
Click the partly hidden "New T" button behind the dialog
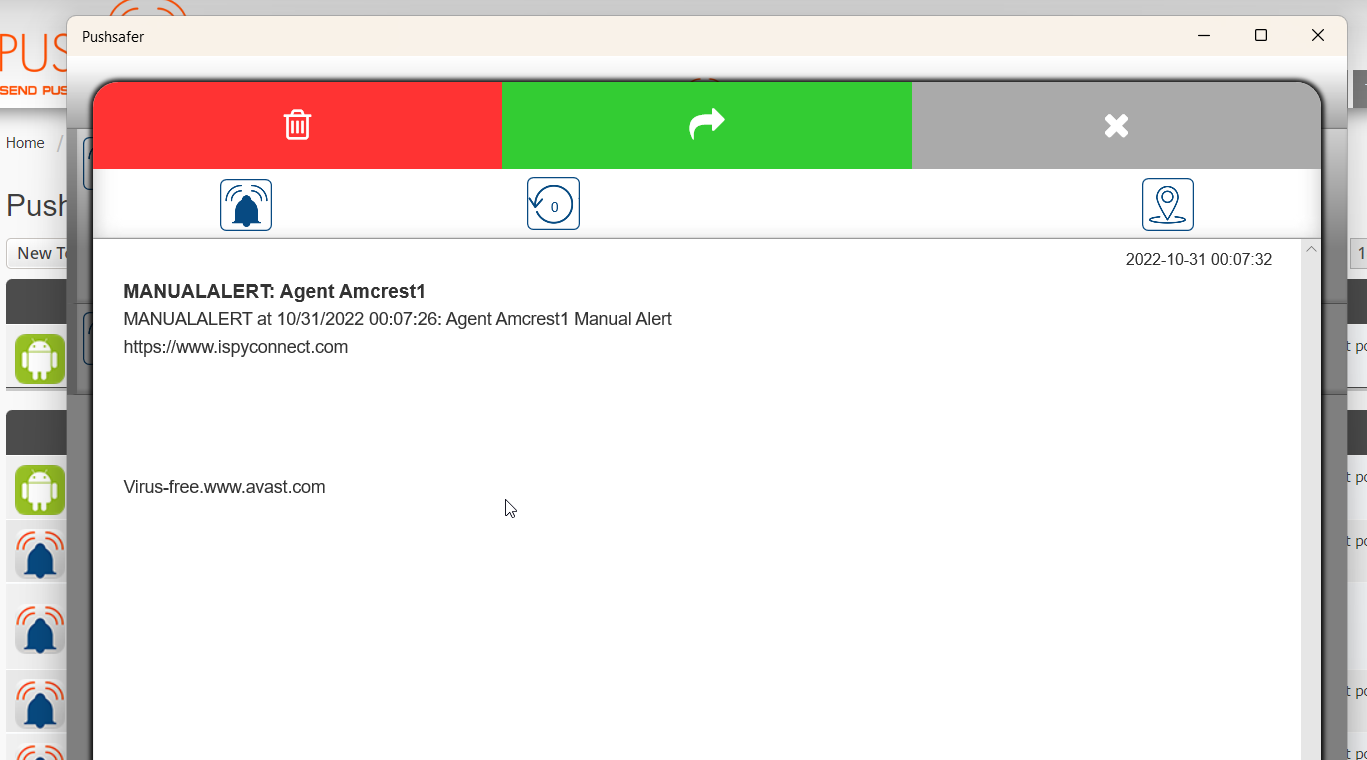click(x=36, y=253)
